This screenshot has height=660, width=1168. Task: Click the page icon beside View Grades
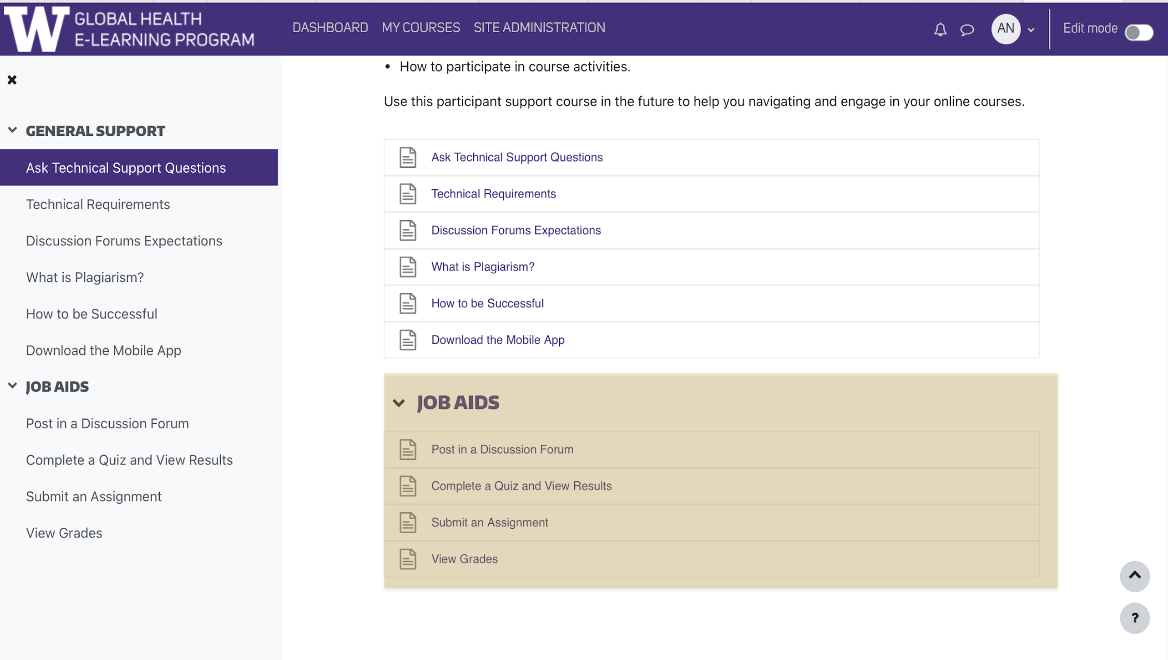pos(408,559)
